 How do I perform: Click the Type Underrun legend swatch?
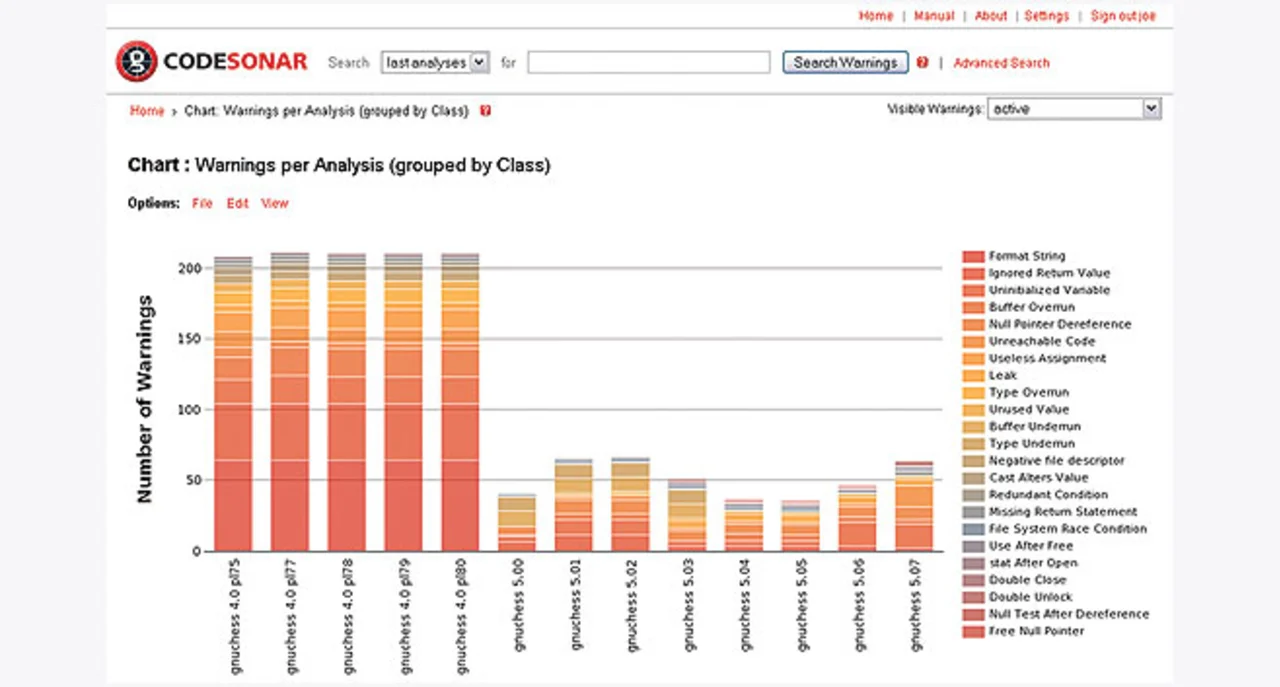pyautogui.click(x=973, y=443)
